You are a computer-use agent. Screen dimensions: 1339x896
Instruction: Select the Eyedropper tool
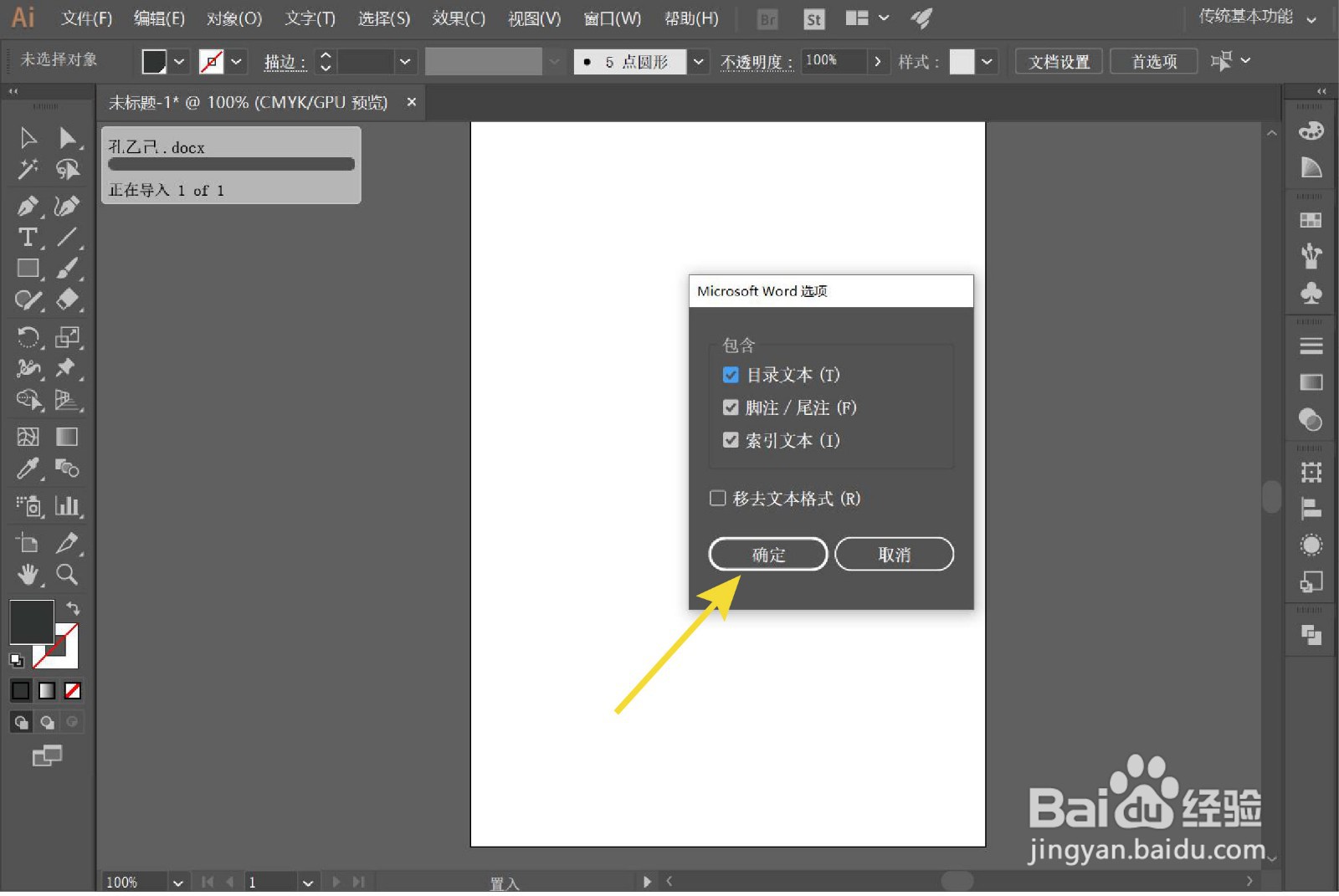pyautogui.click(x=28, y=468)
